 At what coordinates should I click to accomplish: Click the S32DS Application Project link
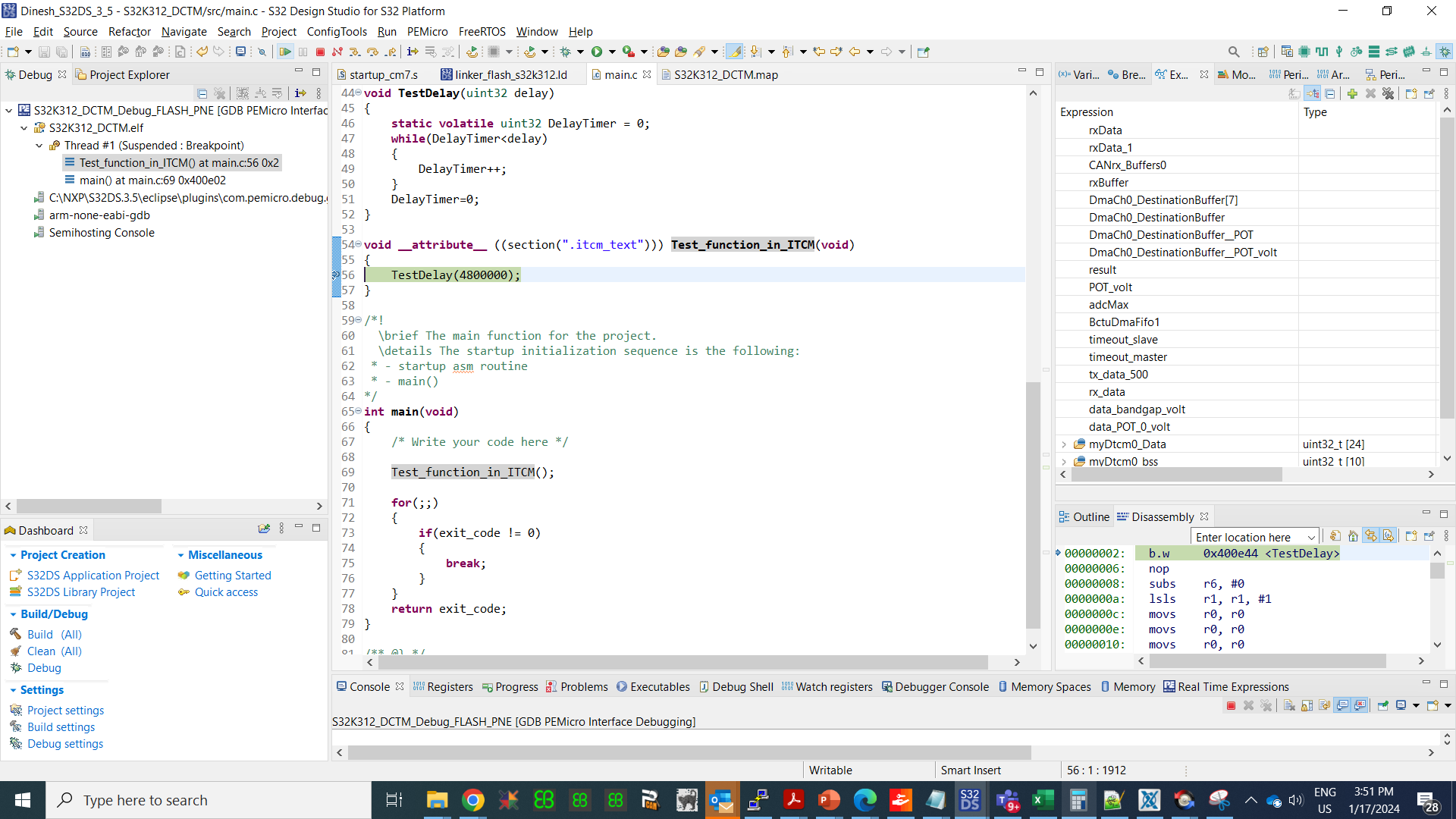coord(93,575)
